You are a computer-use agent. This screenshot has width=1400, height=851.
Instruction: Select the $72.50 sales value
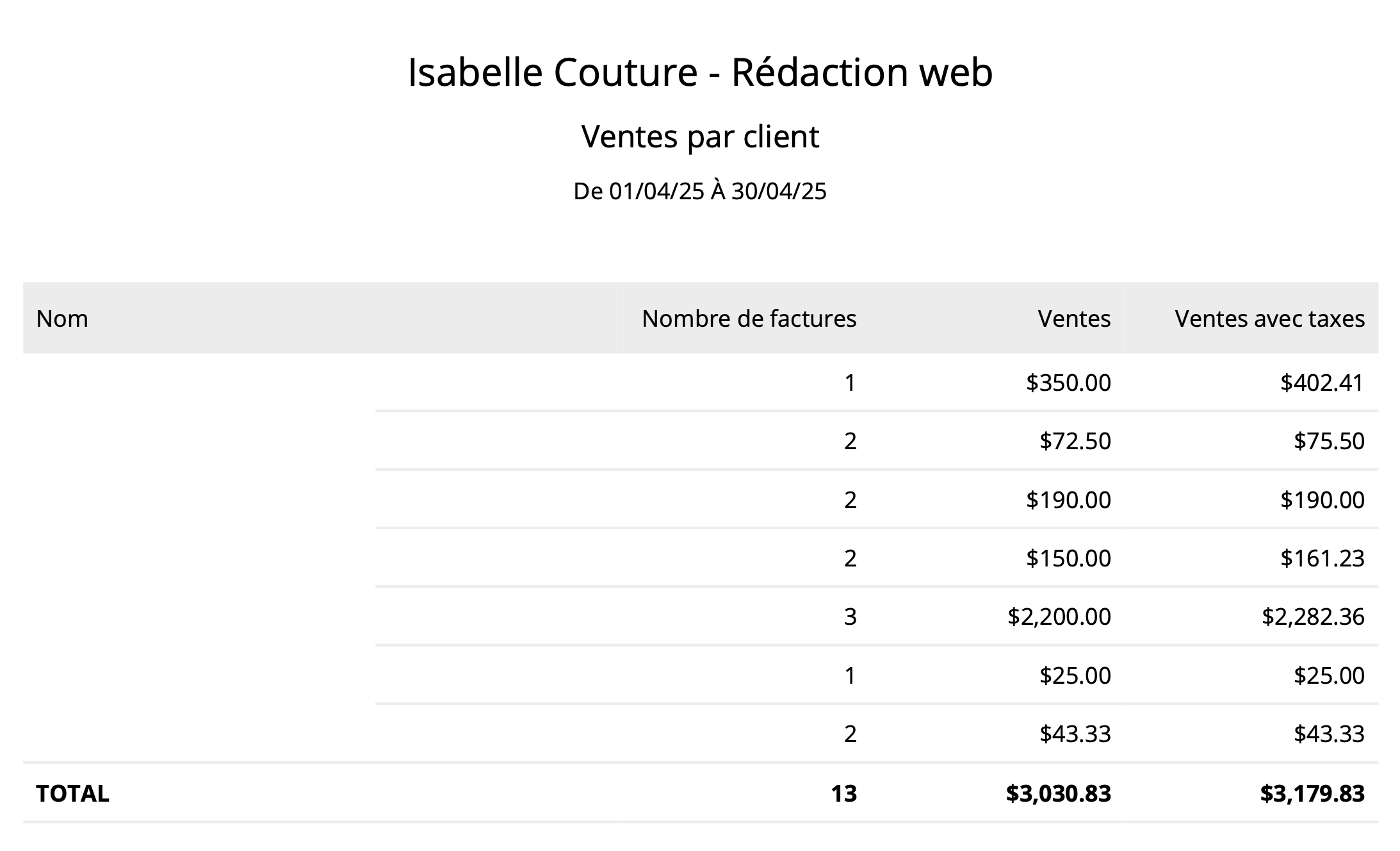click(1075, 441)
